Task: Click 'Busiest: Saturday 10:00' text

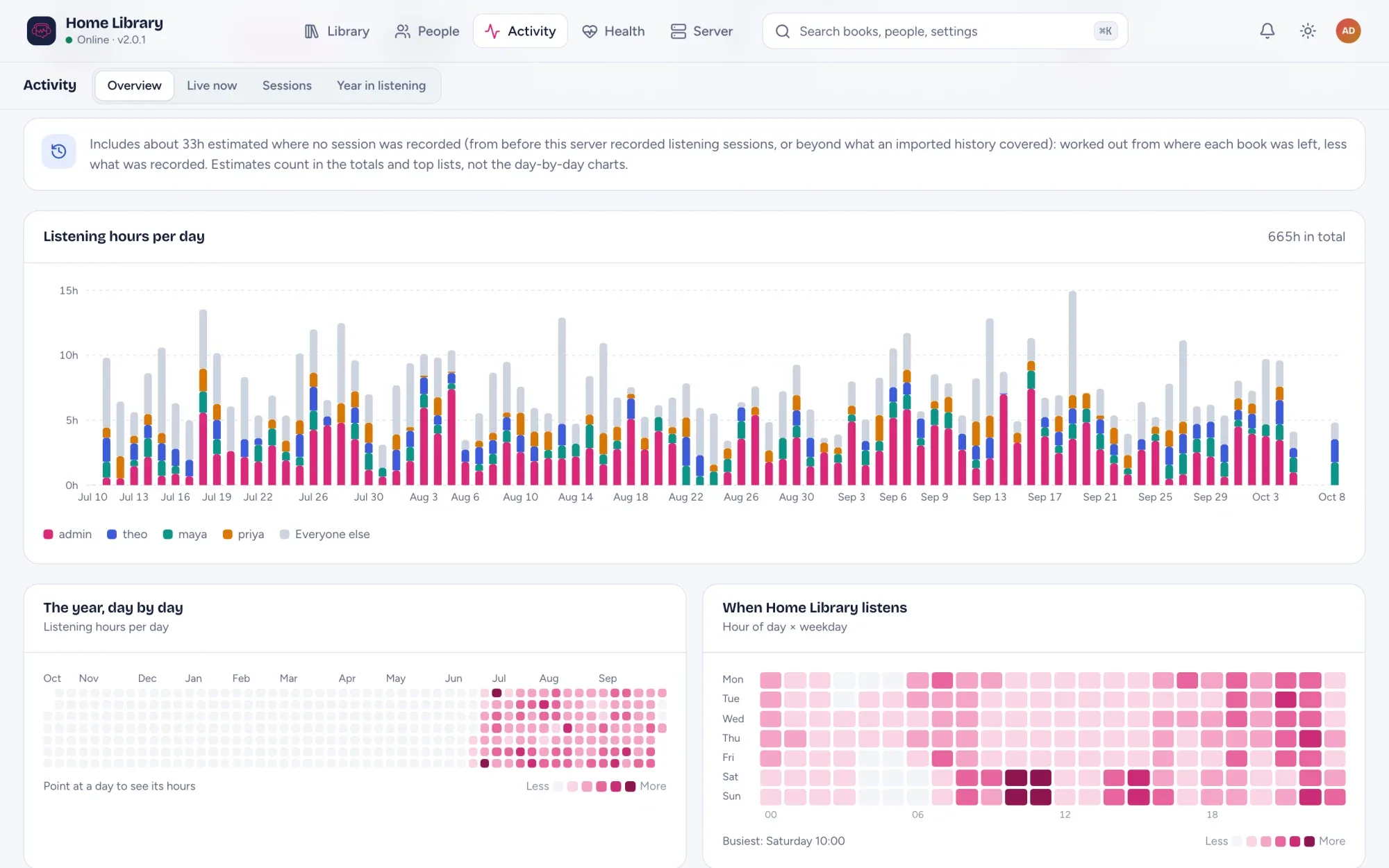Action: pyautogui.click(x=783, y=841)
